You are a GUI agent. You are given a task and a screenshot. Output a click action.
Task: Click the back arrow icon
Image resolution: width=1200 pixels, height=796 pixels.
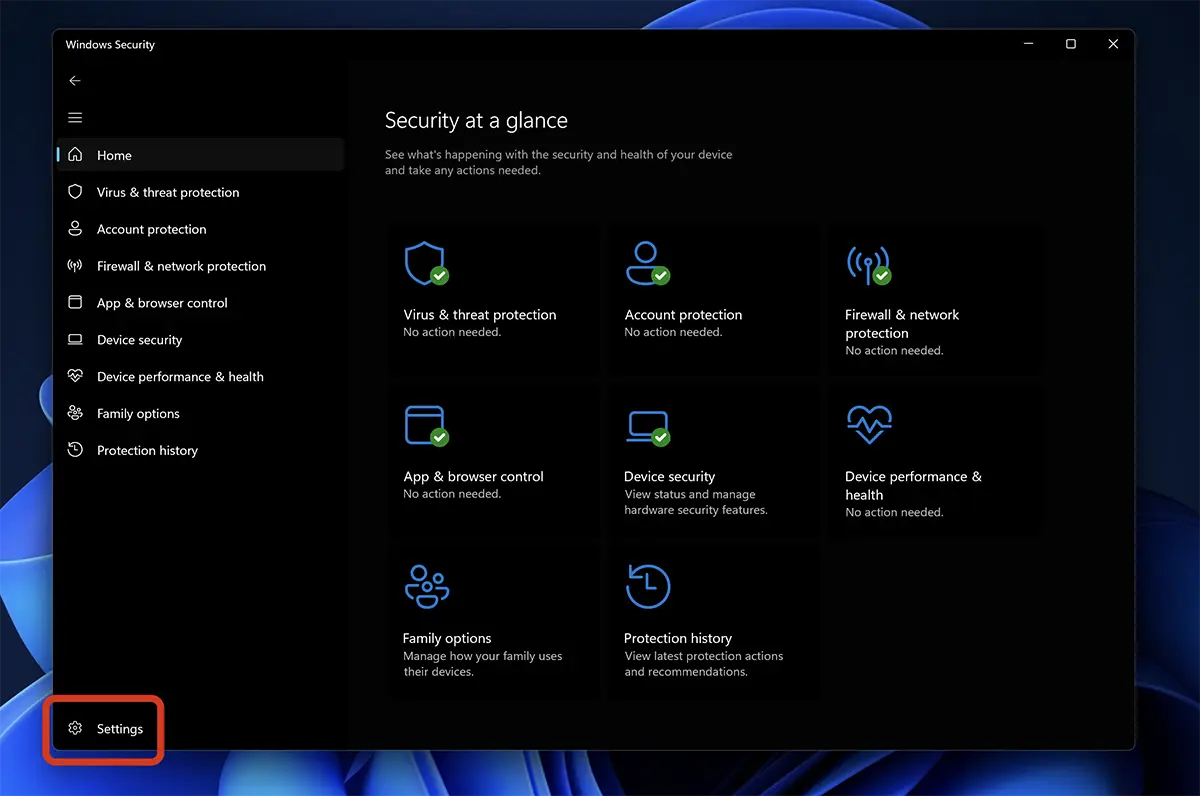click(75, 81)
